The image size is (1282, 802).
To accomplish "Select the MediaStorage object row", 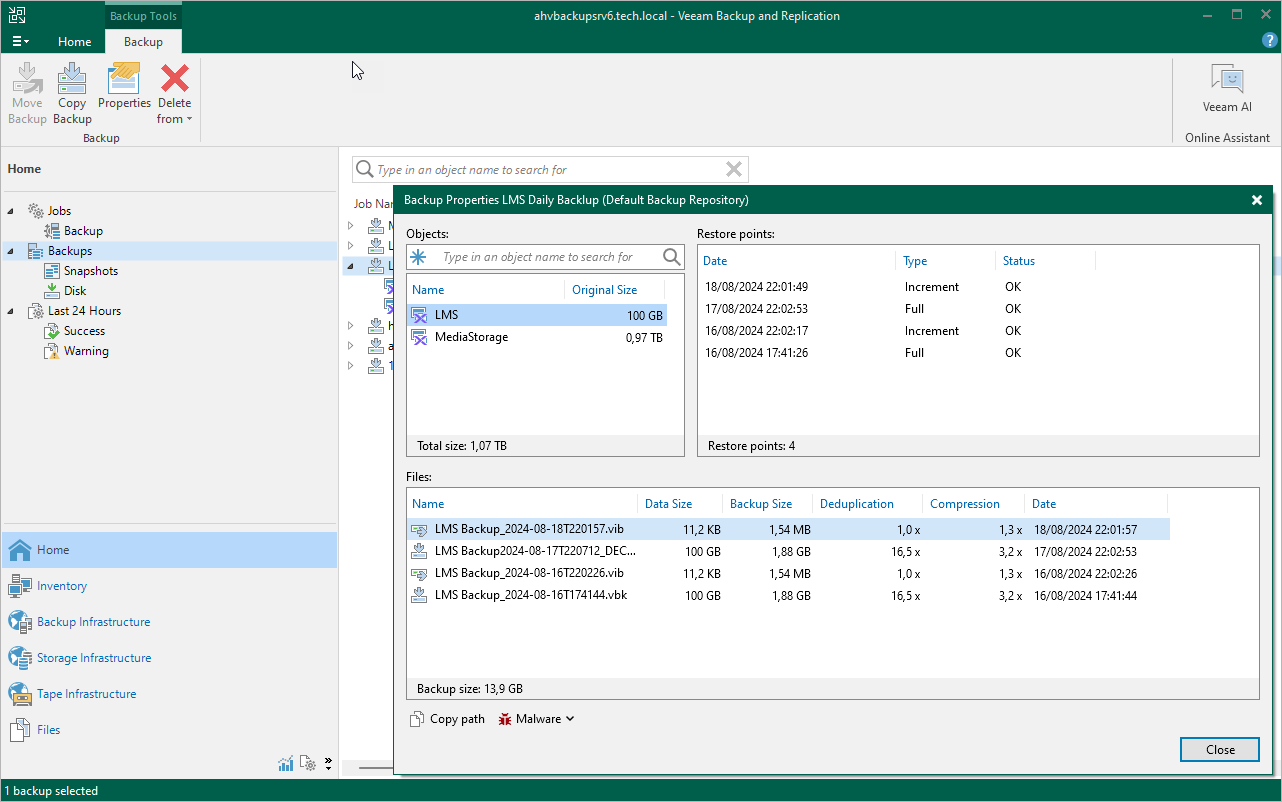I will pyautogui.click(x=536, y=338).
